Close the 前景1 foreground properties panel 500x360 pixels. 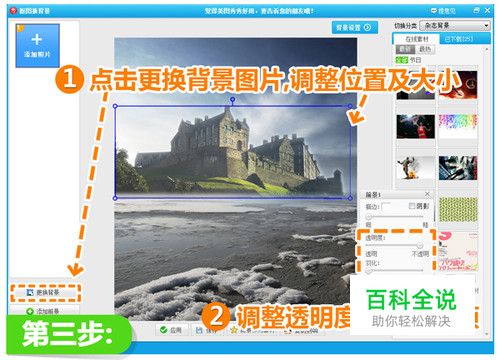(427, 194)
